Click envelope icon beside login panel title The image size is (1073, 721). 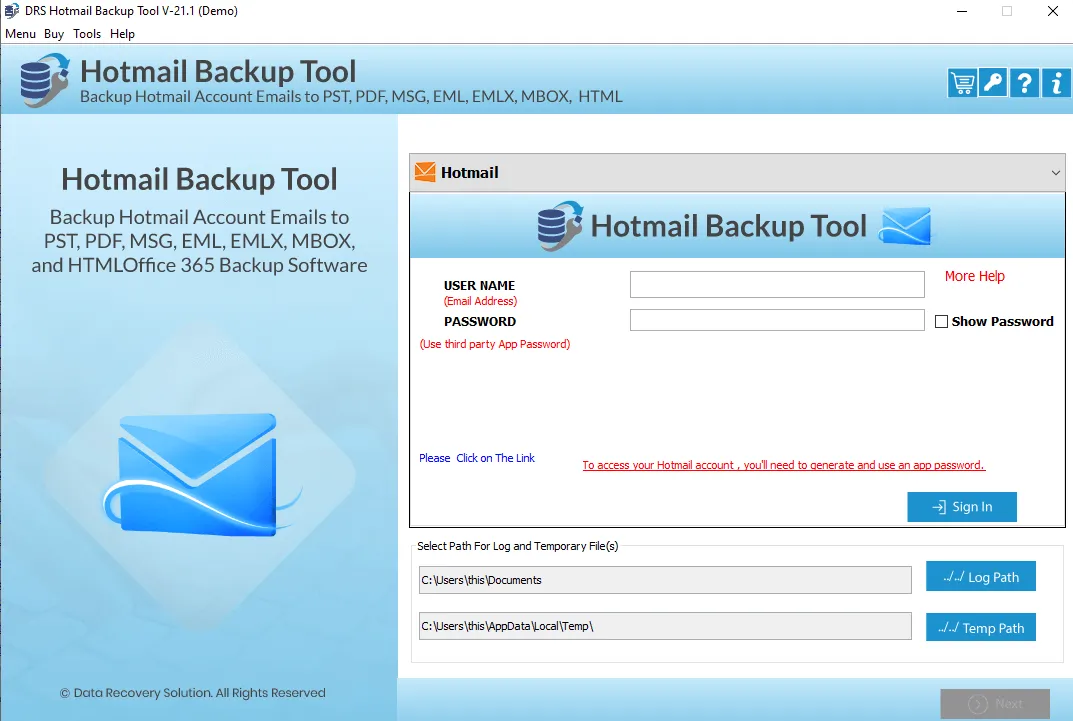click(905, 226)
